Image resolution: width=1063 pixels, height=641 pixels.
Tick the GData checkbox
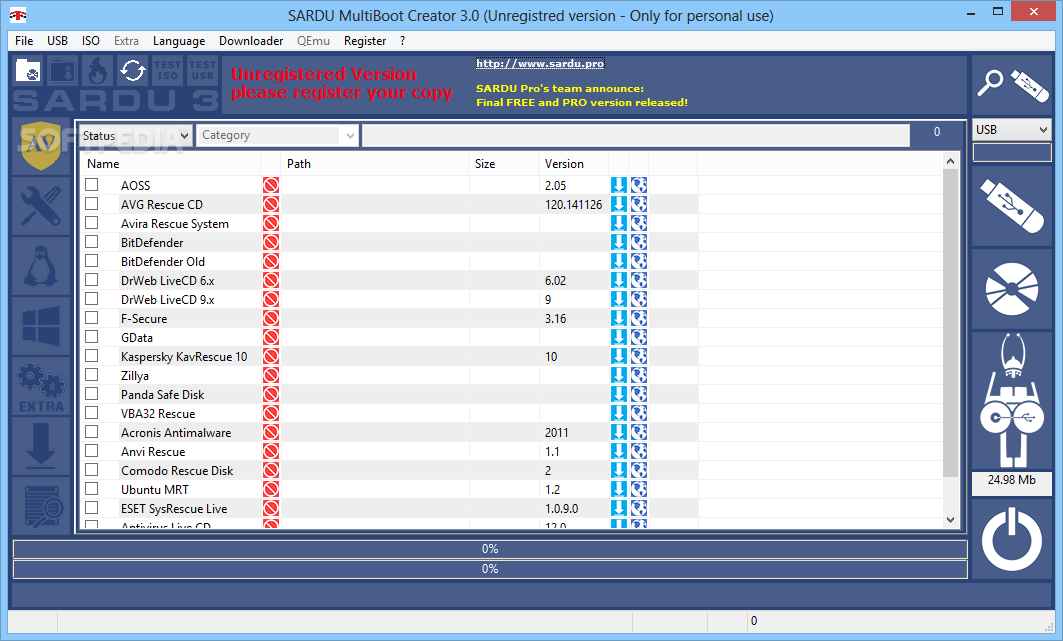coord(92,336)
